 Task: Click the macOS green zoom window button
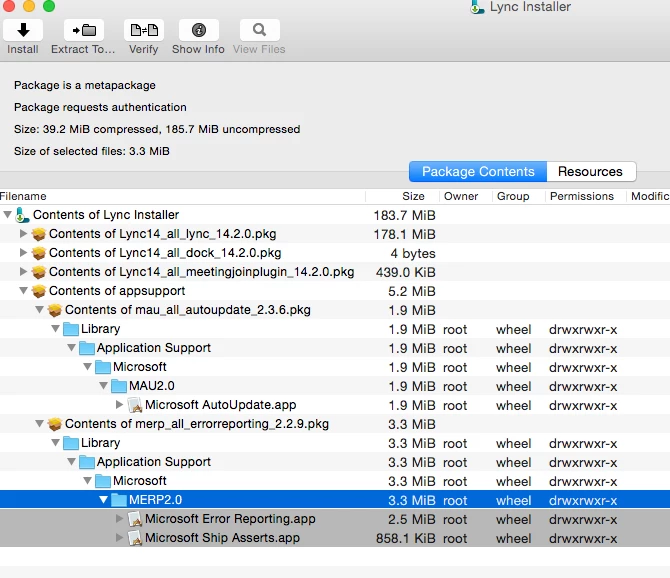[x=49, y=6]
